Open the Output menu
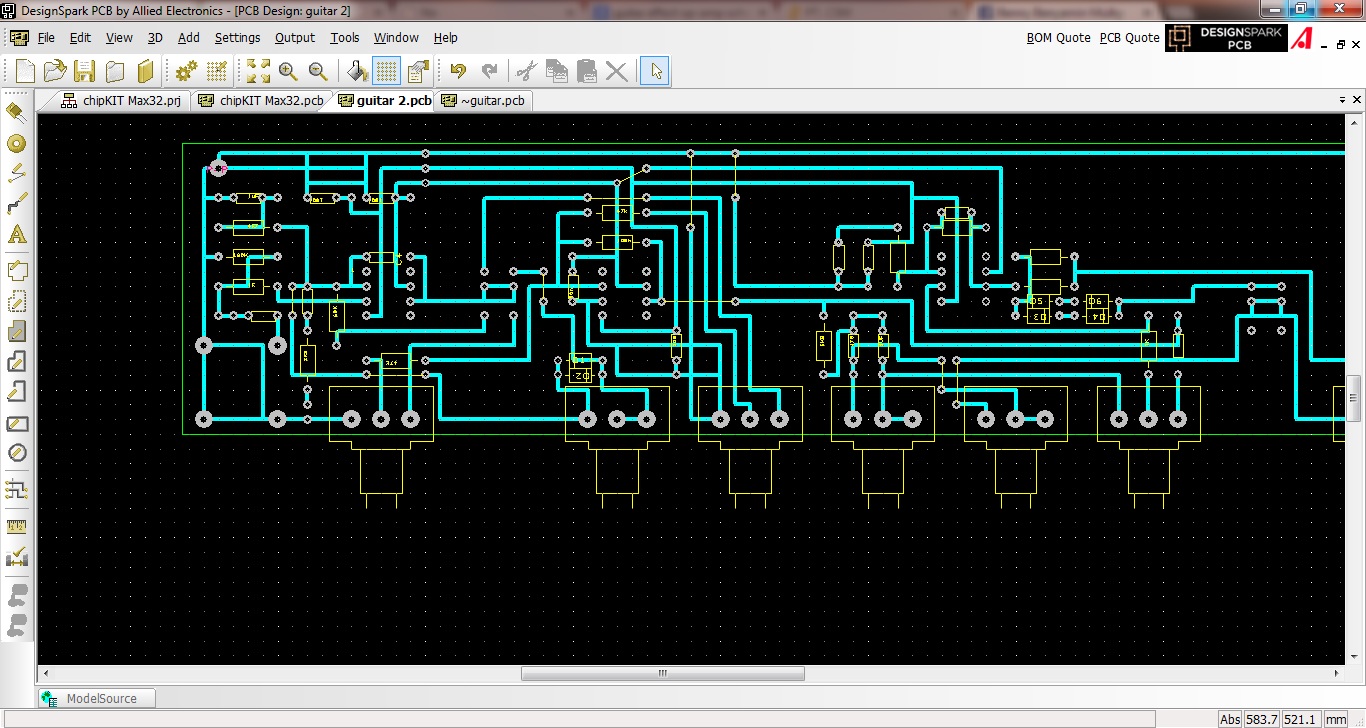1366x728 pixels. (x=295, y=38)
